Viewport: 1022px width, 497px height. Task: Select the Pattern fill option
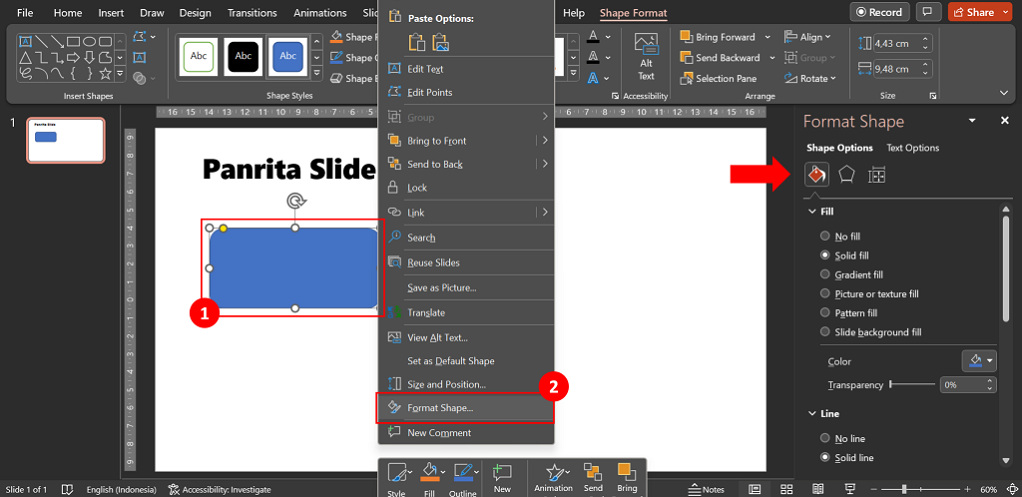point(849,313)
